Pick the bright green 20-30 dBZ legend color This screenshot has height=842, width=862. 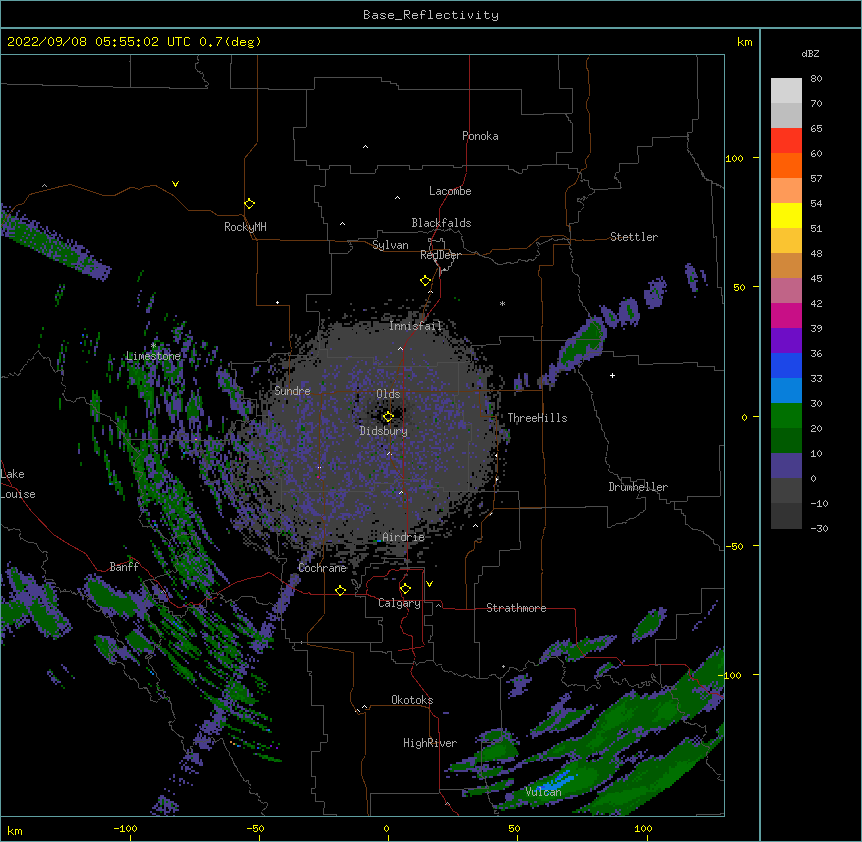[786, 416]
